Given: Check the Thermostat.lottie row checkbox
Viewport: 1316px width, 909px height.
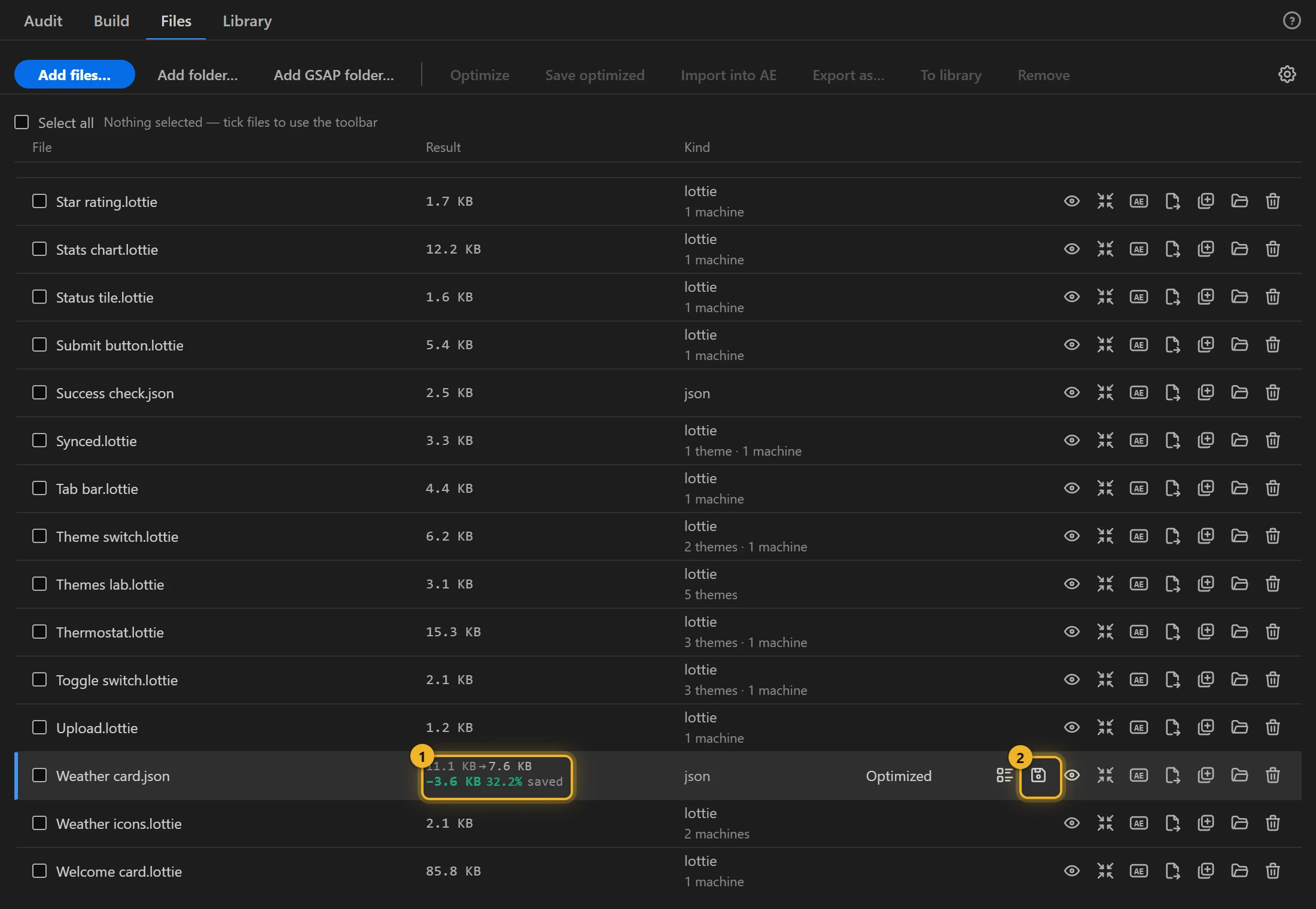Looking at the screenshot, I should (x=39, y=632).
